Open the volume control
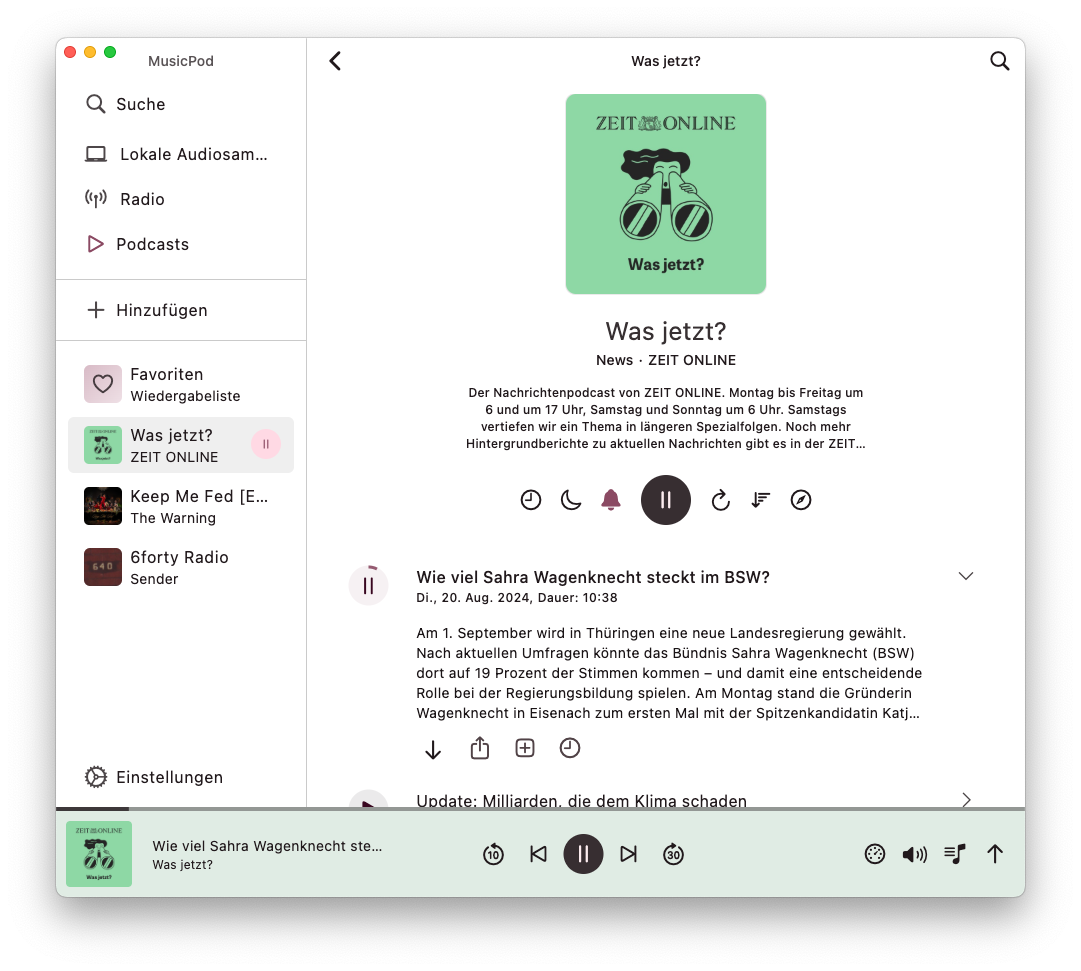The width and height of the screenshot is (1081, 971). click(x=915, y=854)
